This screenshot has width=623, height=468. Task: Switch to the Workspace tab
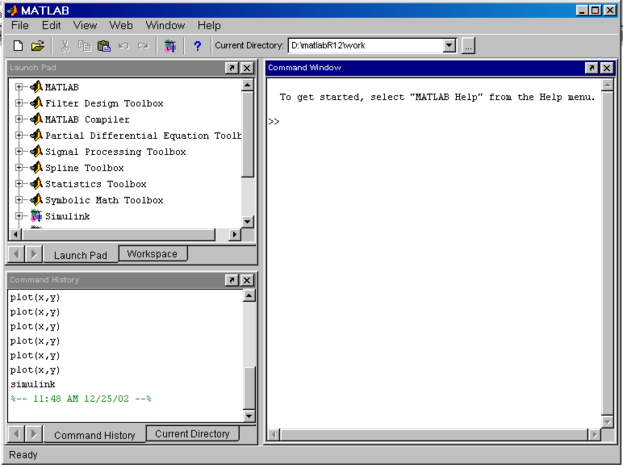(152, 254)
